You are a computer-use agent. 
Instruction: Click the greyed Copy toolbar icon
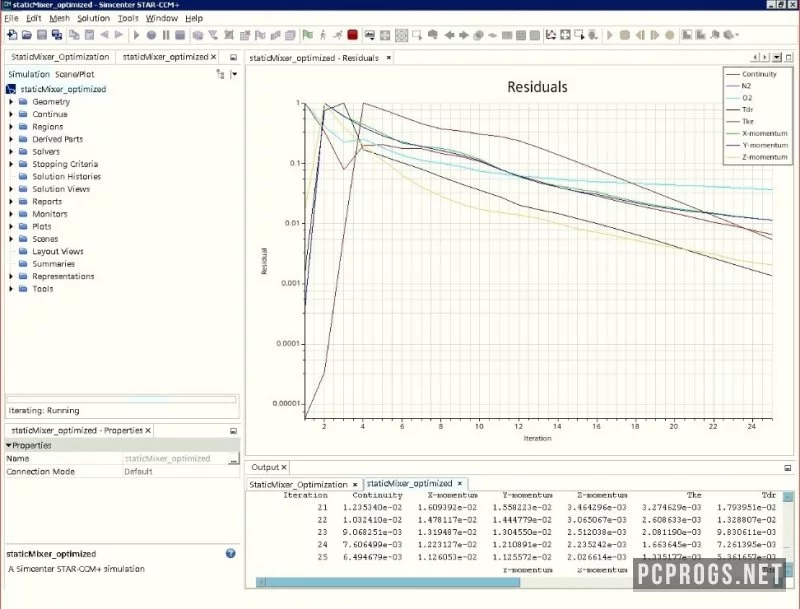[74, 35]
